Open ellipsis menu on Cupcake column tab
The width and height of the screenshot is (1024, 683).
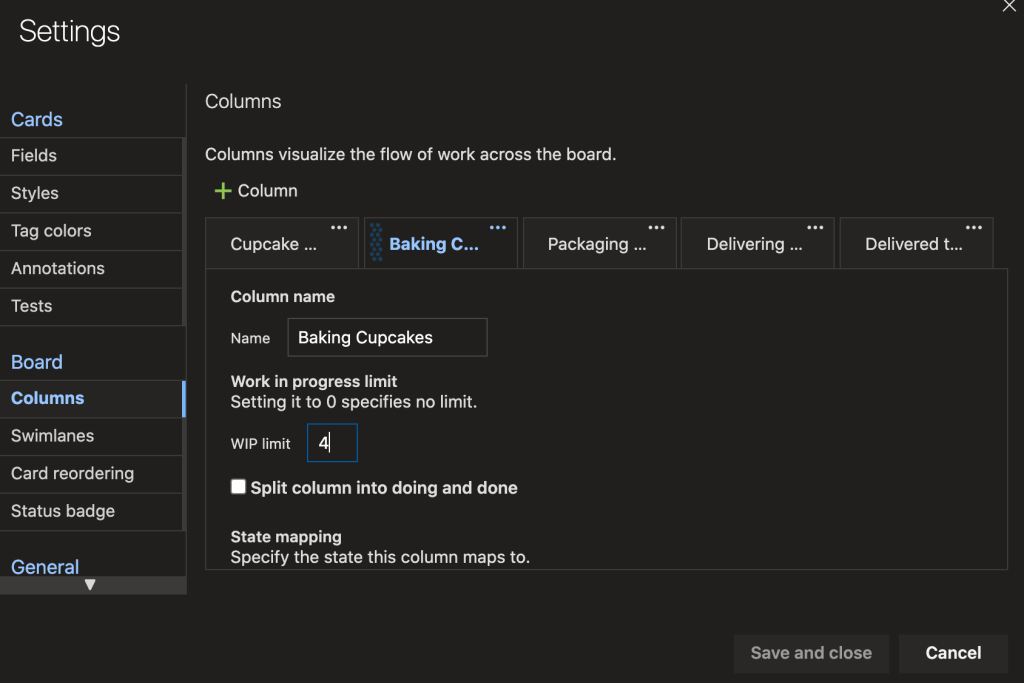pyautogui.click(x=339, y=228)
